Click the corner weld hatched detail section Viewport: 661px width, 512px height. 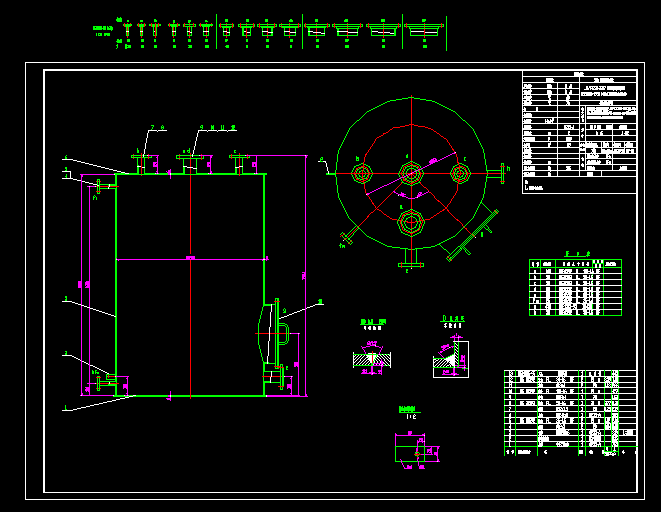coord(451,359)
